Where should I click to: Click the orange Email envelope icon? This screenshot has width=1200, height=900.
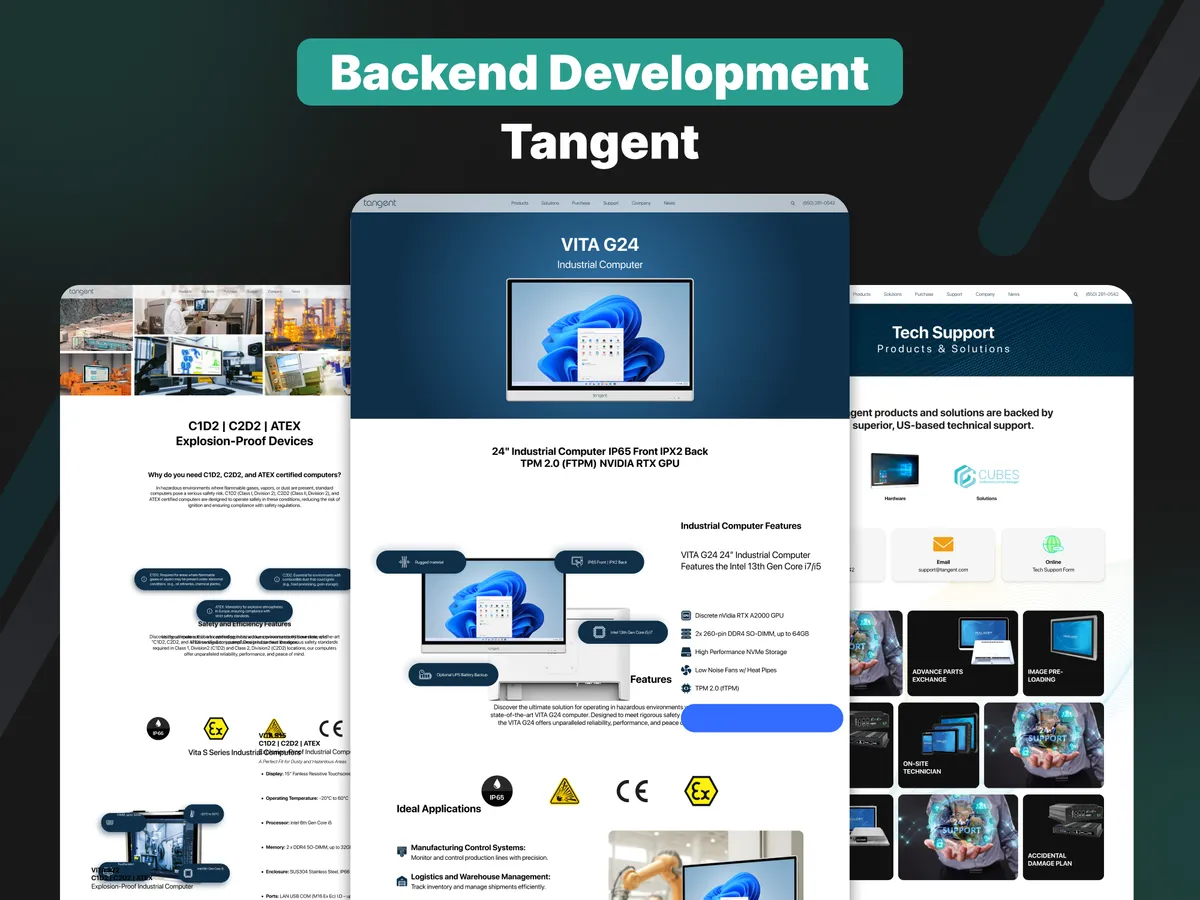point(943,545)
